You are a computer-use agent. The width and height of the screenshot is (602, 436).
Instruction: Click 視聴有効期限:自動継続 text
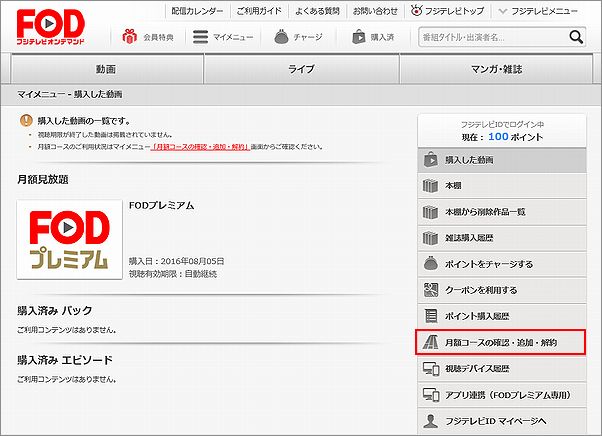[173, 274]
